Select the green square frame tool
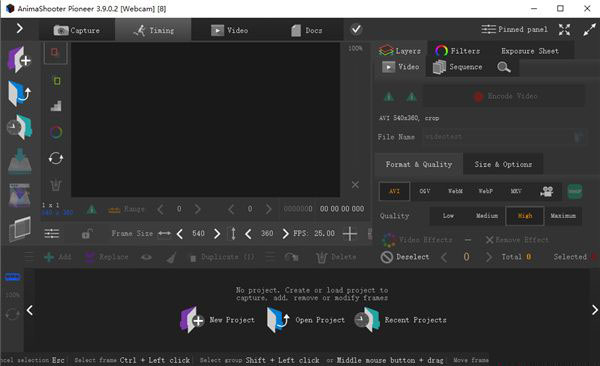The height and width of the screenshot is (366, 600). point(57,81)
